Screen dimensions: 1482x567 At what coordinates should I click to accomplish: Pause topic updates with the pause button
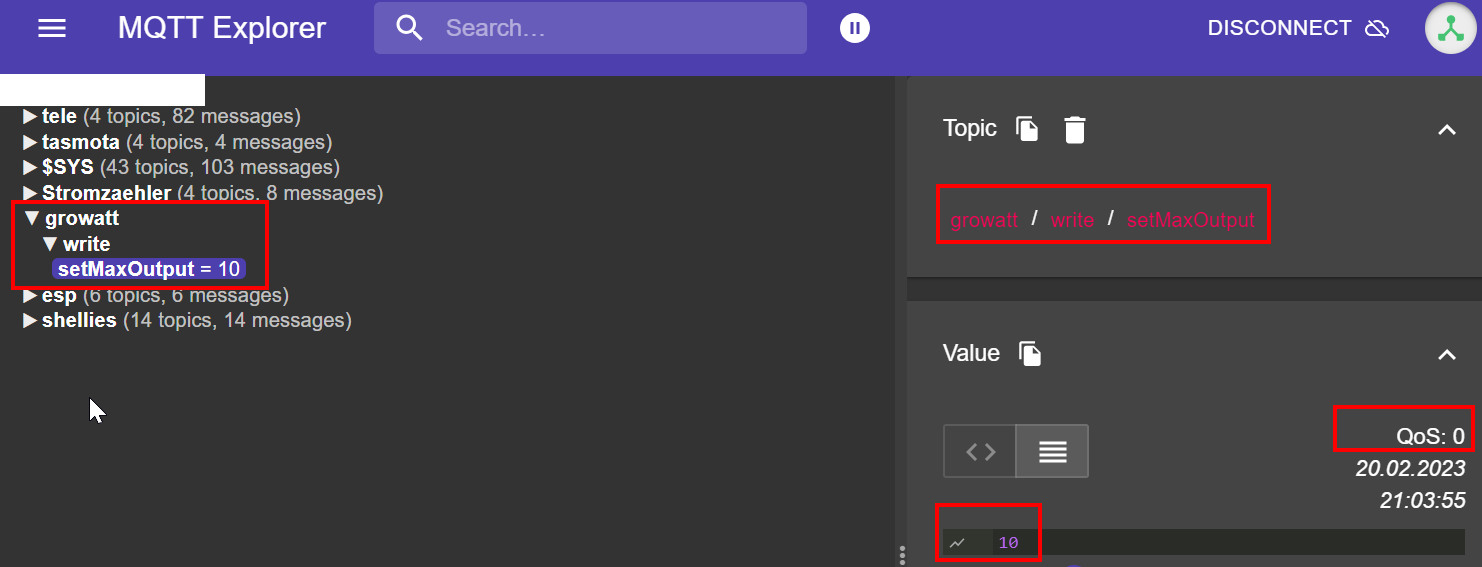tap(855, 28)
